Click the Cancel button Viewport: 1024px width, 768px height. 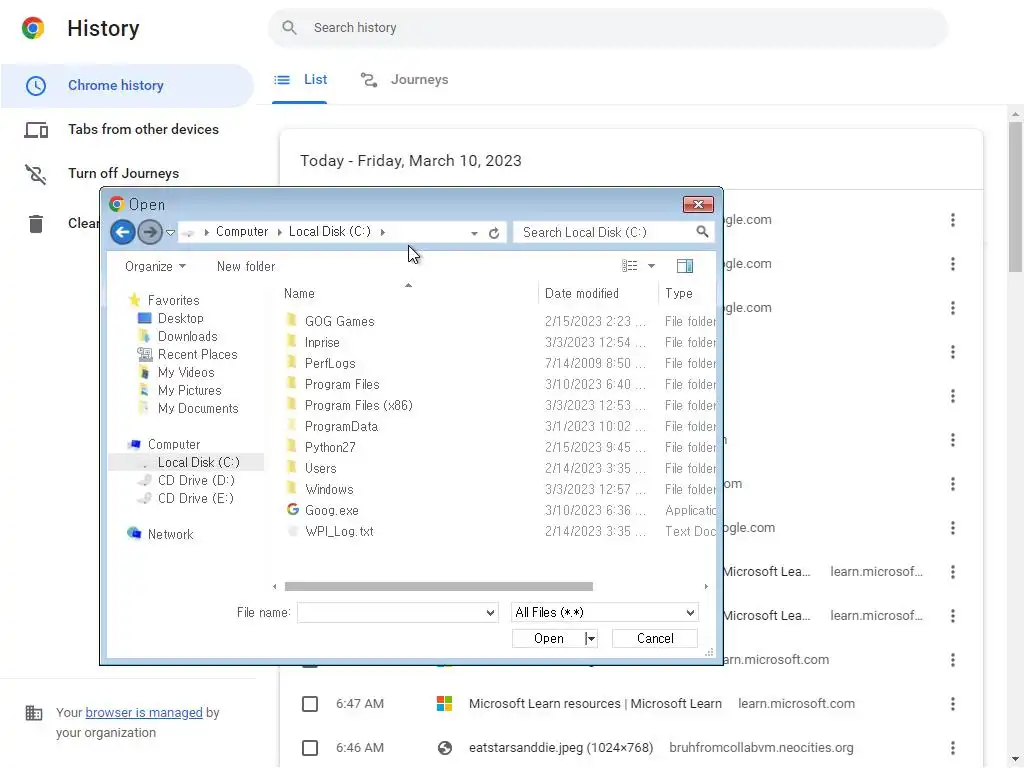655,639
